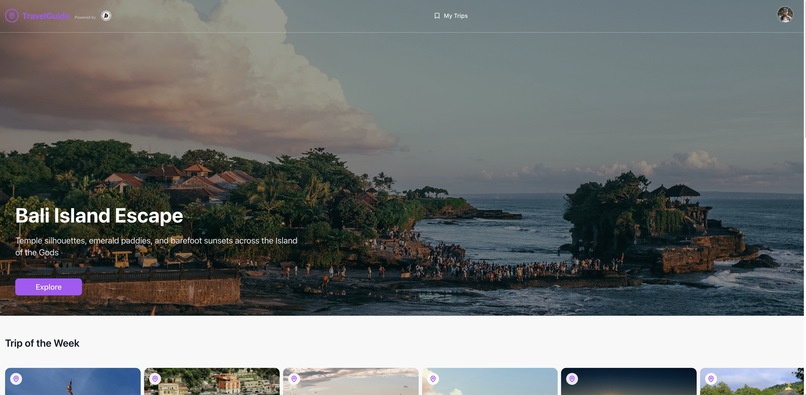Viewport: 806px width, 395px height.
Task: Click pin badge on the streaky clouds card
Action: pyautogui.click(x=294, y=379)
